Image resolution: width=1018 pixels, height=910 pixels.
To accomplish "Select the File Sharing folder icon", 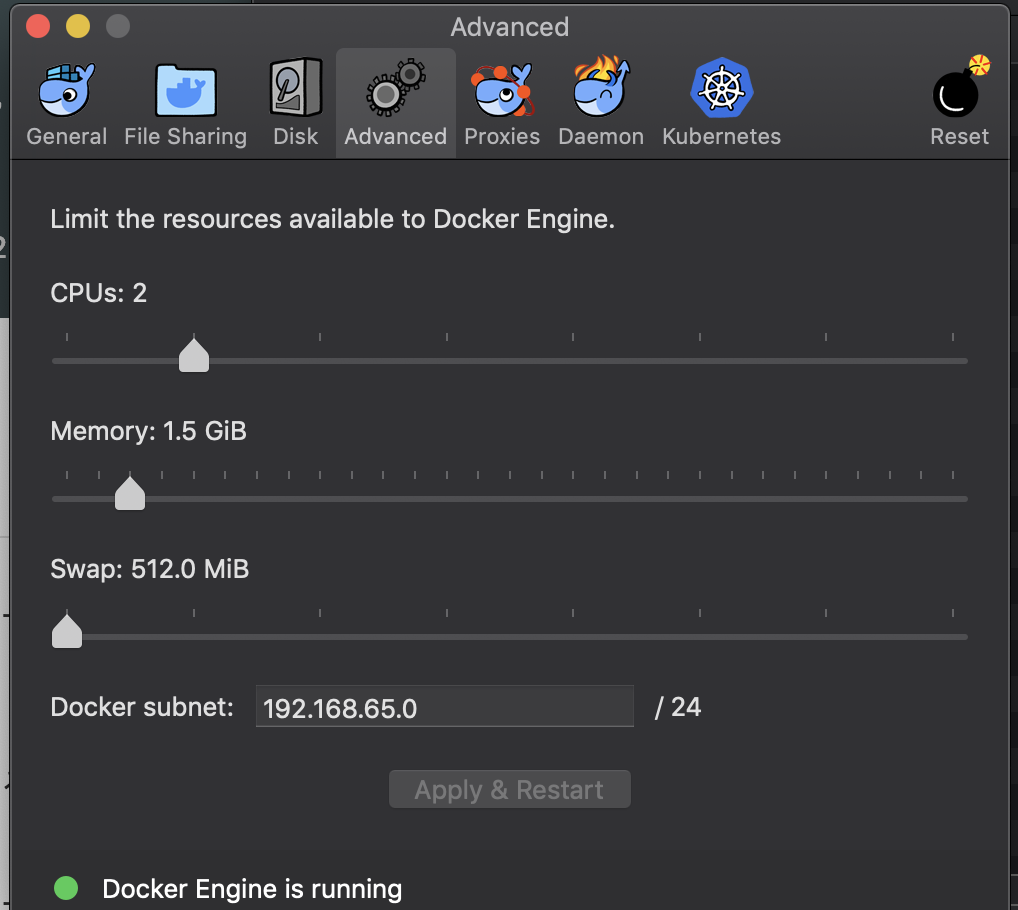I will pyautogui.click(x=185, y=88).
